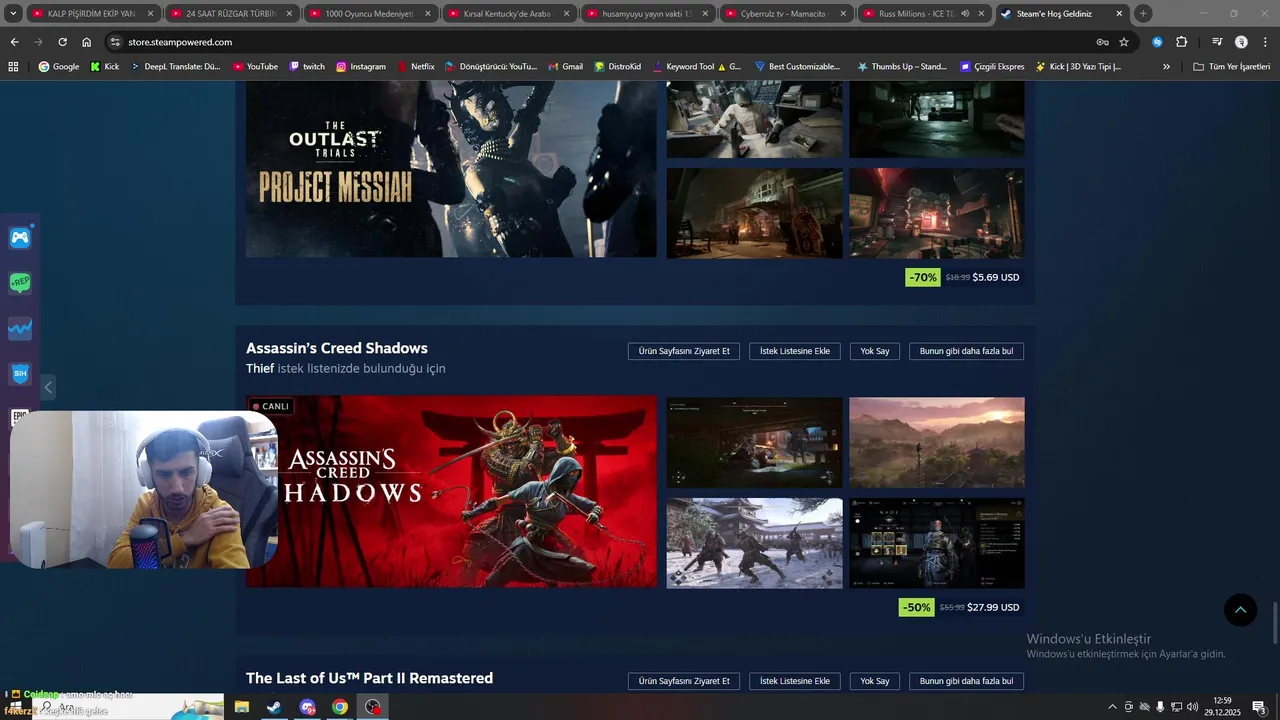Image resolution: width=1280 pixels, height=720 pixels.
Task: Open the apps grid in bookmarks bar
Action: coord(13,66)
